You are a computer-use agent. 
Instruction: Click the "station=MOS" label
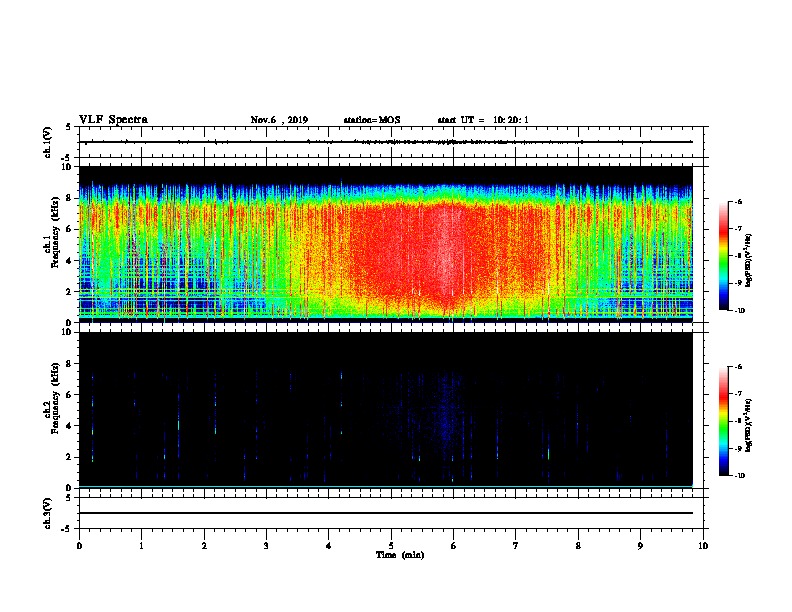(372, 120)
